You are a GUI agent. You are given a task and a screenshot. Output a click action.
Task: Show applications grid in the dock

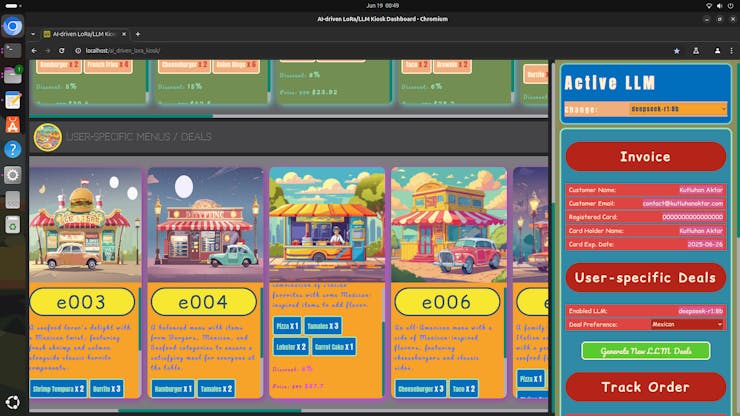click(13, 402)
